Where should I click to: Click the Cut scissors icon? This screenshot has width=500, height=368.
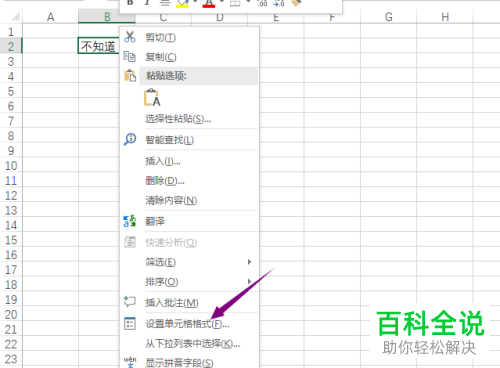[130, 37]
